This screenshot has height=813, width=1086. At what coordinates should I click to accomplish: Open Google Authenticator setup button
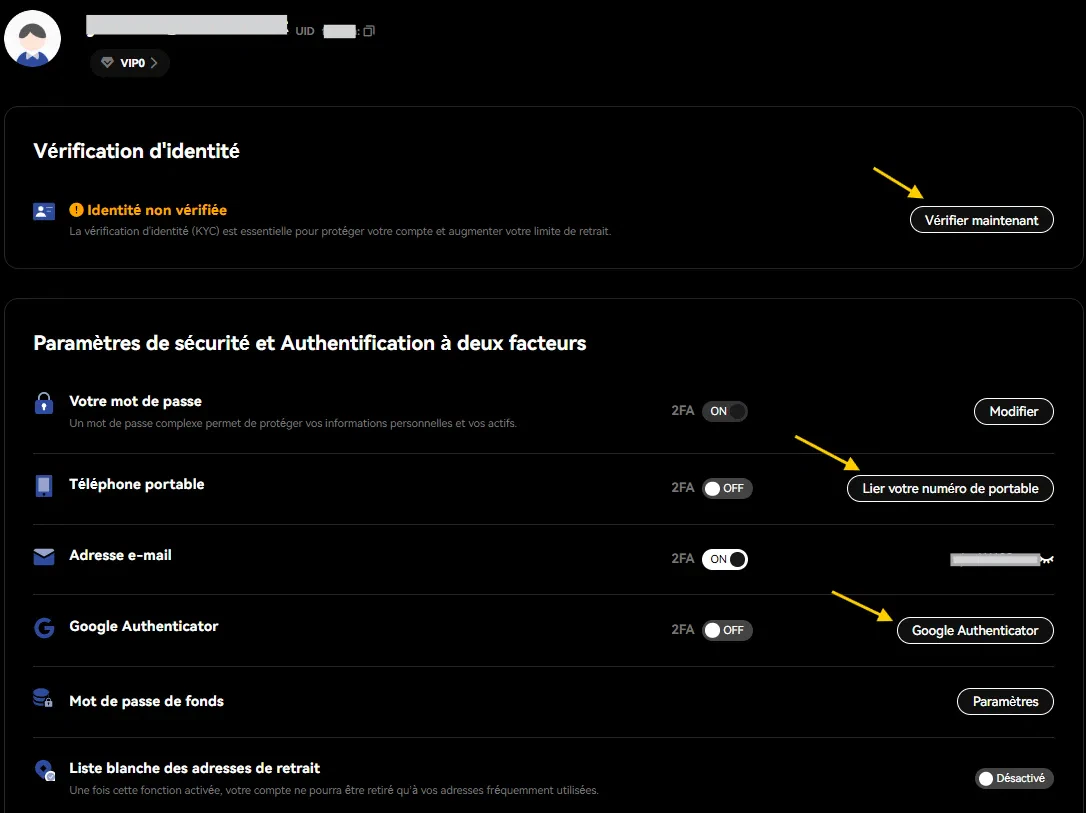[974, 630]
